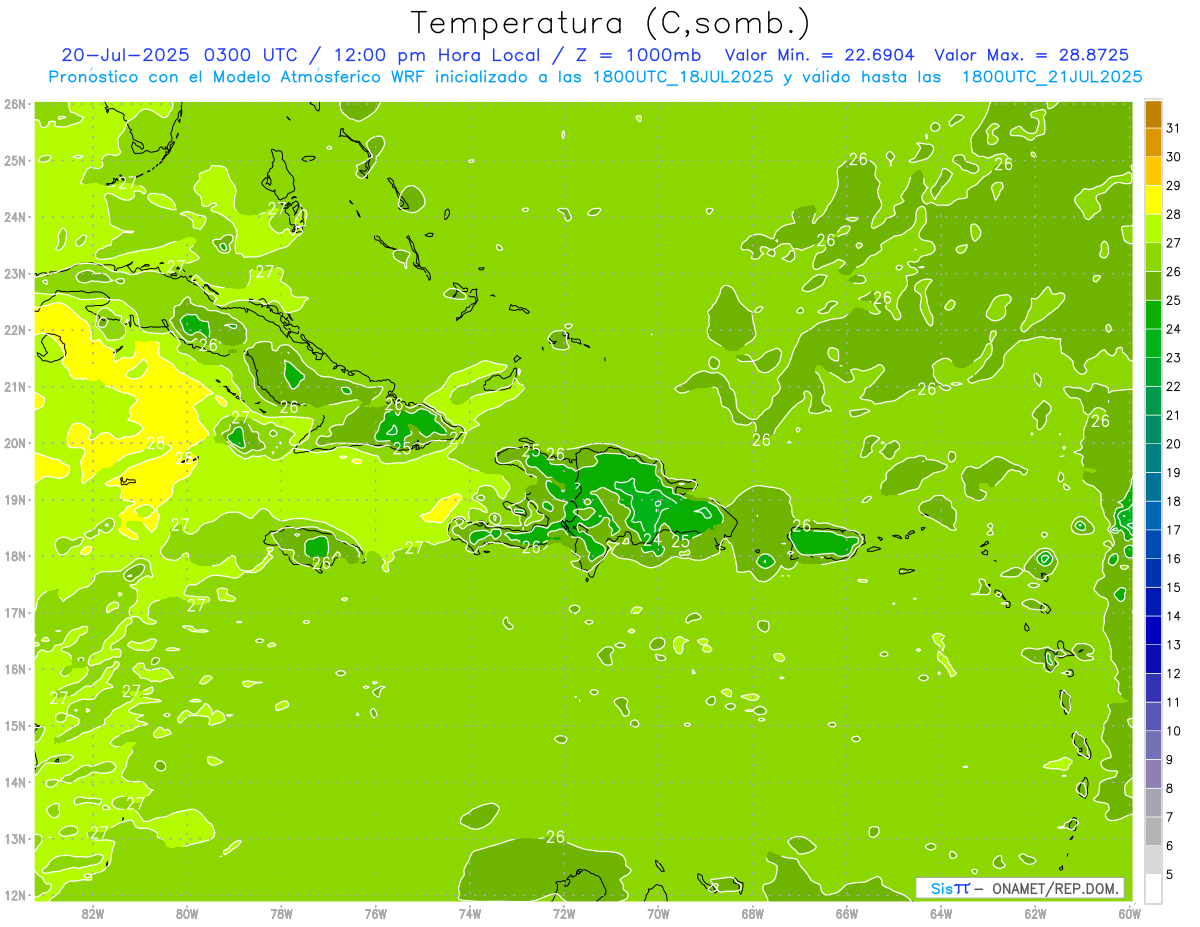Click the '15N' latitude axis label
This screenshot has width=1200, height=927.
(x=15, y=726)
